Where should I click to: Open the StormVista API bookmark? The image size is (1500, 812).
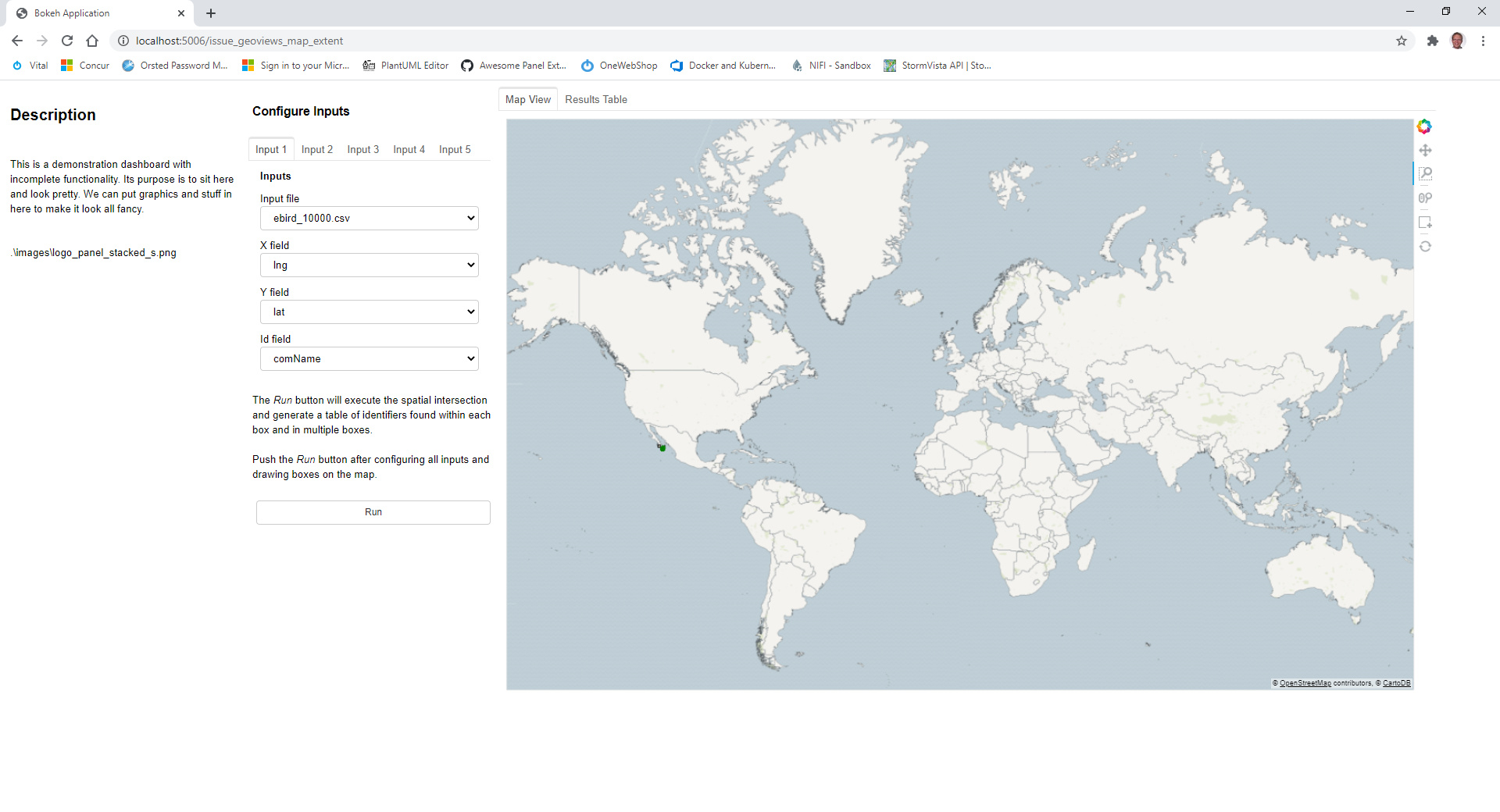tap(937, 66)
